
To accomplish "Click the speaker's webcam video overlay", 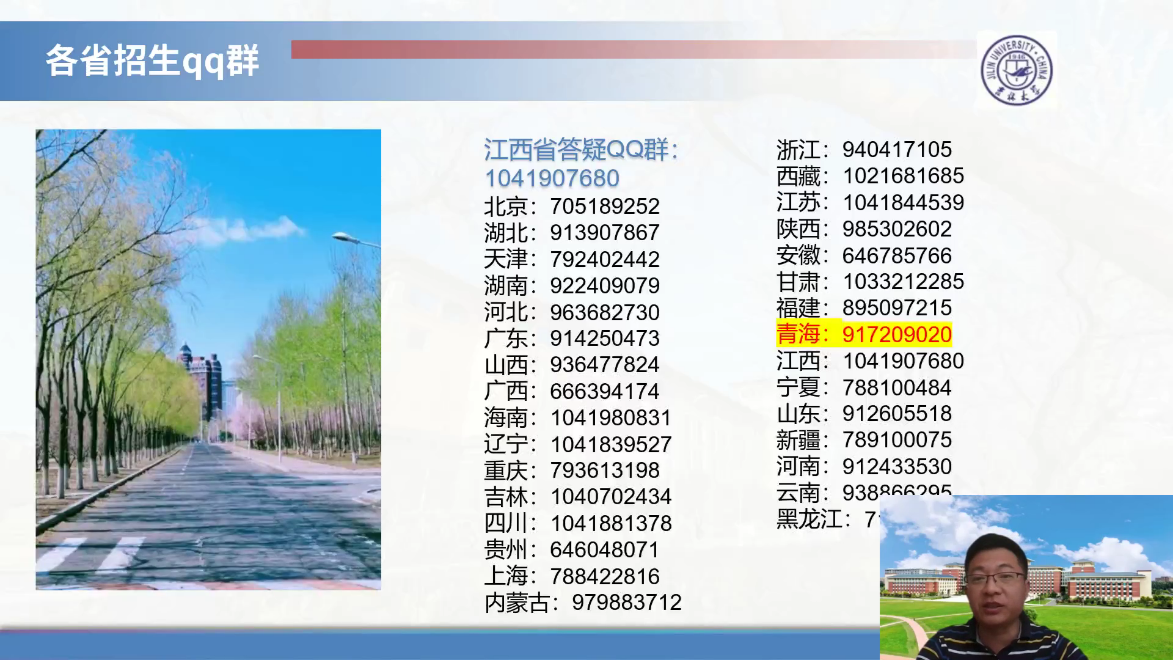I will pyautogui.click(x=1026, y=577).
